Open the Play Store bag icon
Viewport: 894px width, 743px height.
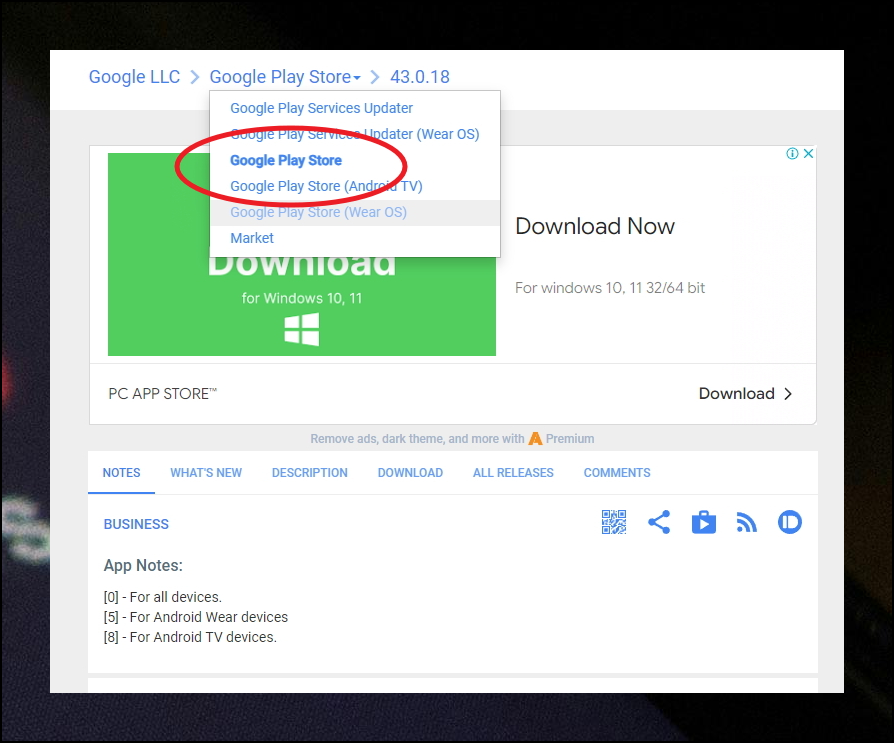(704, 522)
